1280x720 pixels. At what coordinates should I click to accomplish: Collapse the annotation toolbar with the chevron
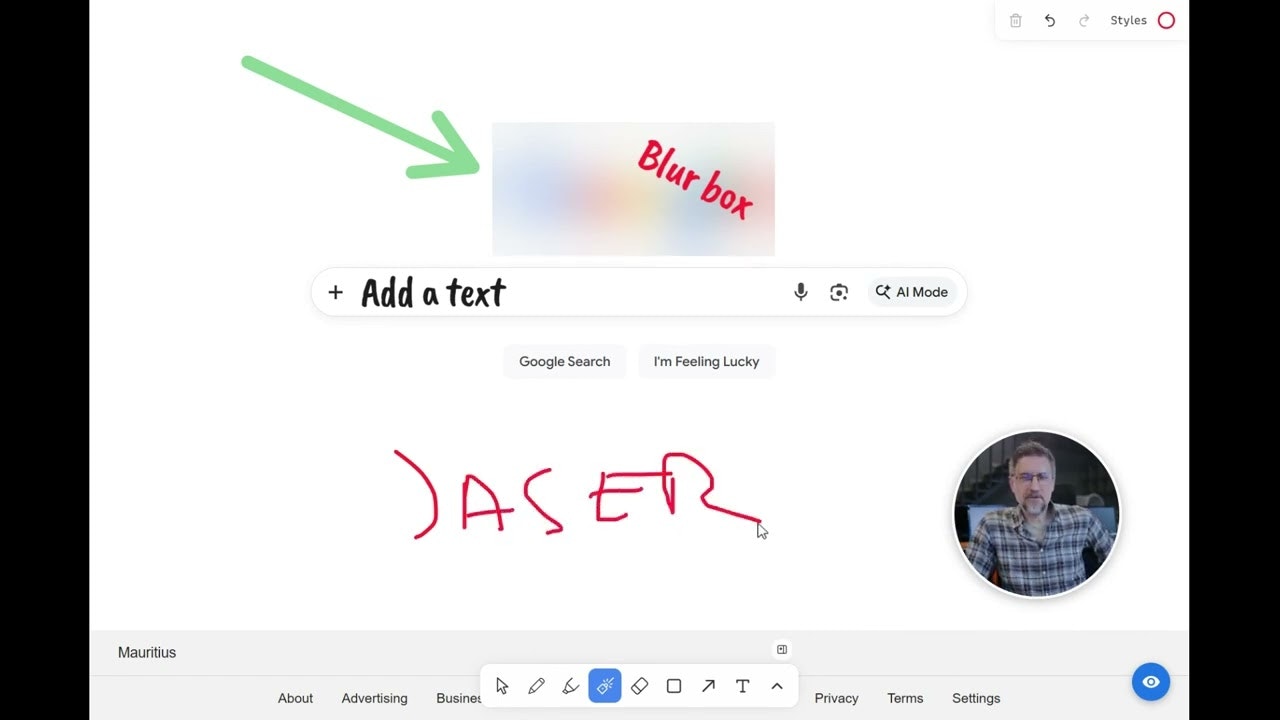click(777, 686)
